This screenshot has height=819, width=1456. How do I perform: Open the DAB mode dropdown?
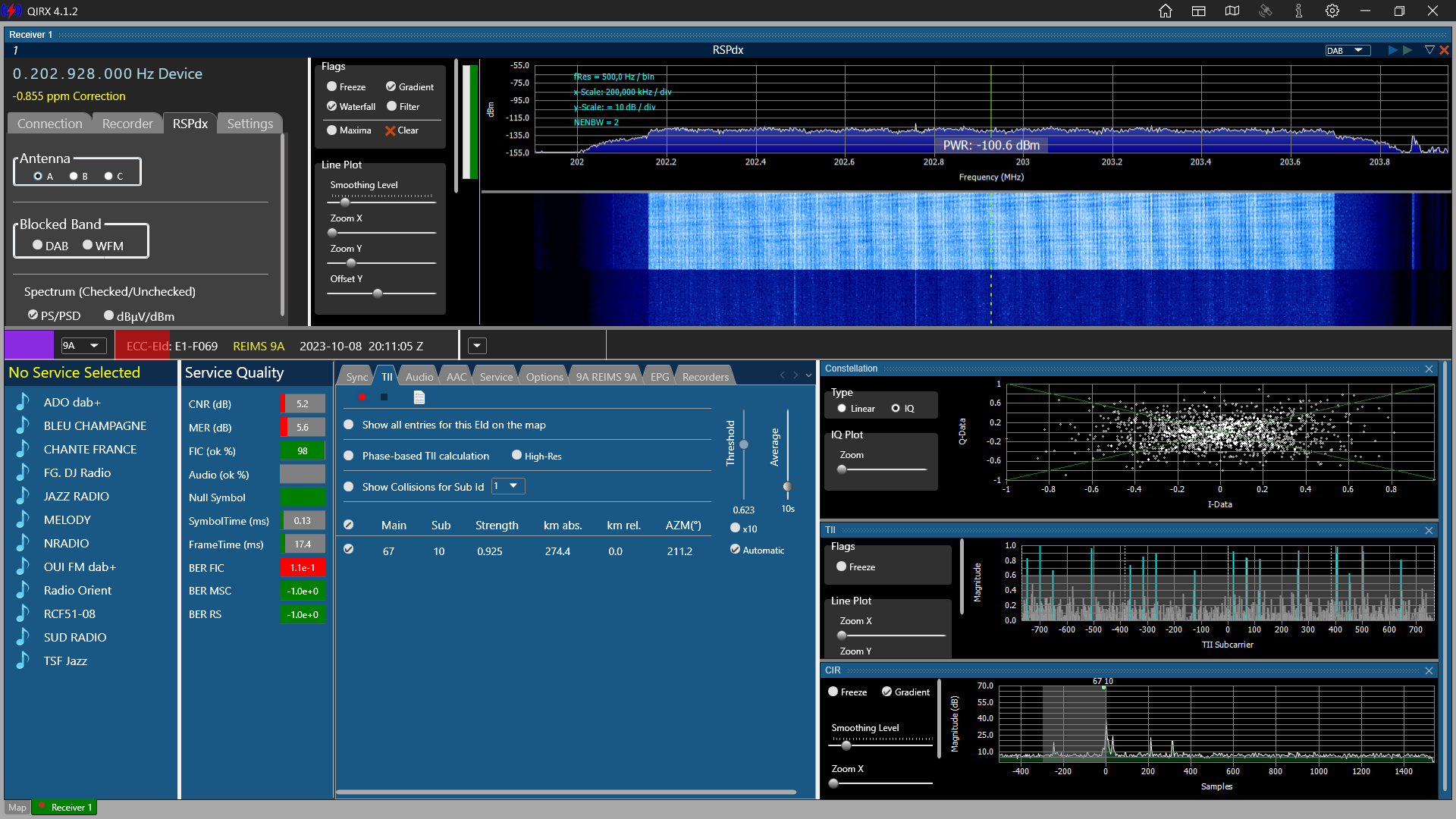(x=1348, y=51)
